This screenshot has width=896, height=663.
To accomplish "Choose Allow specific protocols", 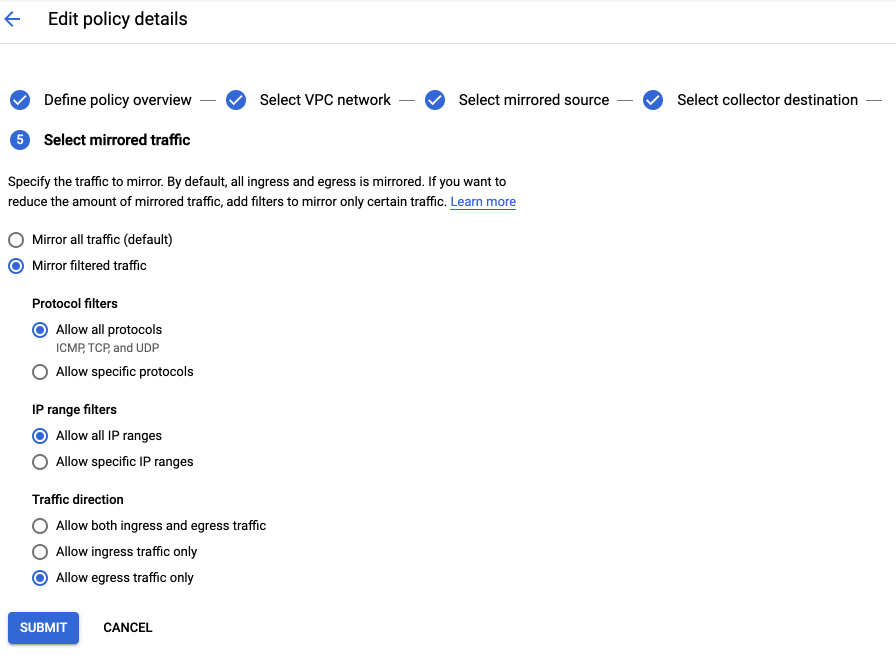I will point(40,372).
